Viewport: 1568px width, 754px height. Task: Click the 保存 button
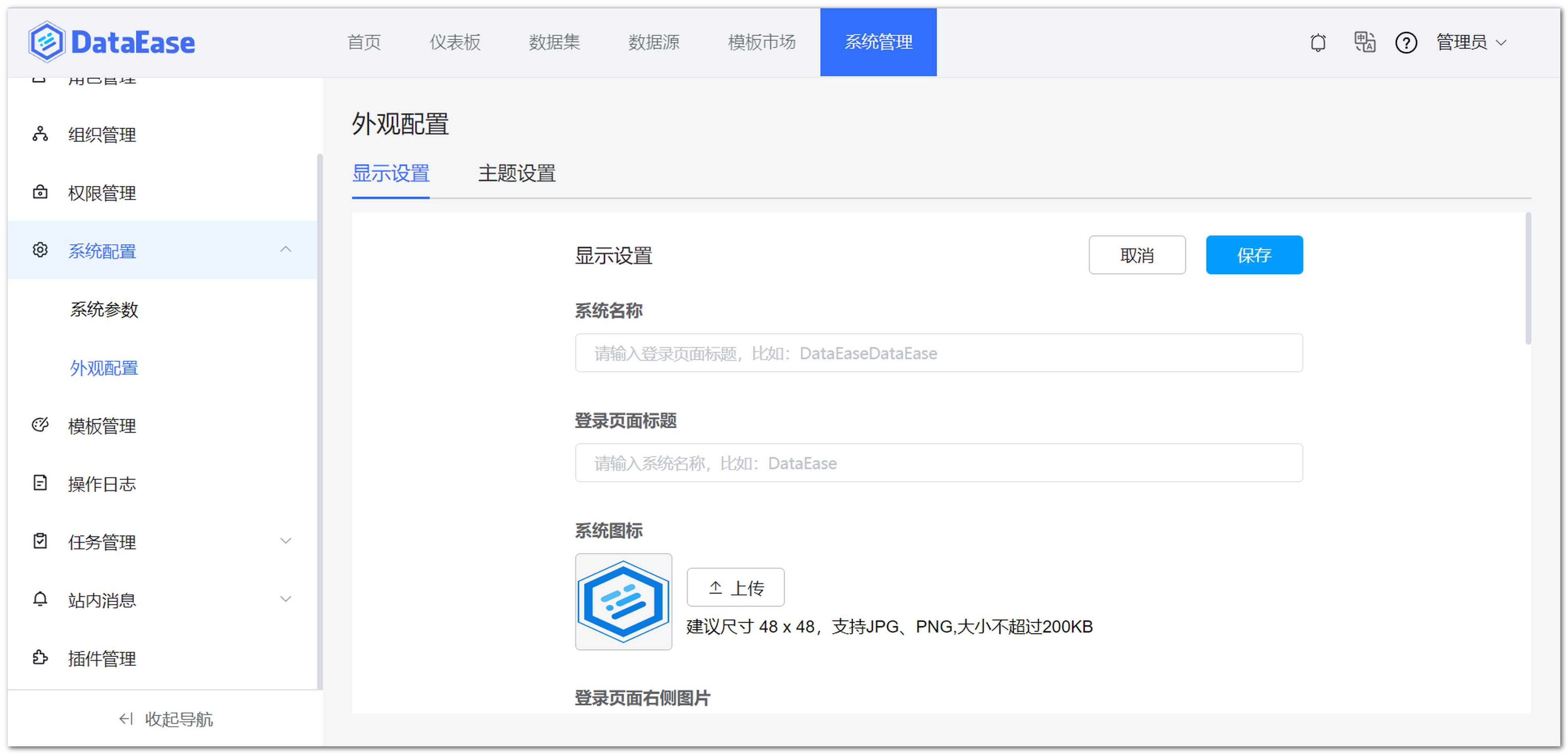click(1255, 255)
